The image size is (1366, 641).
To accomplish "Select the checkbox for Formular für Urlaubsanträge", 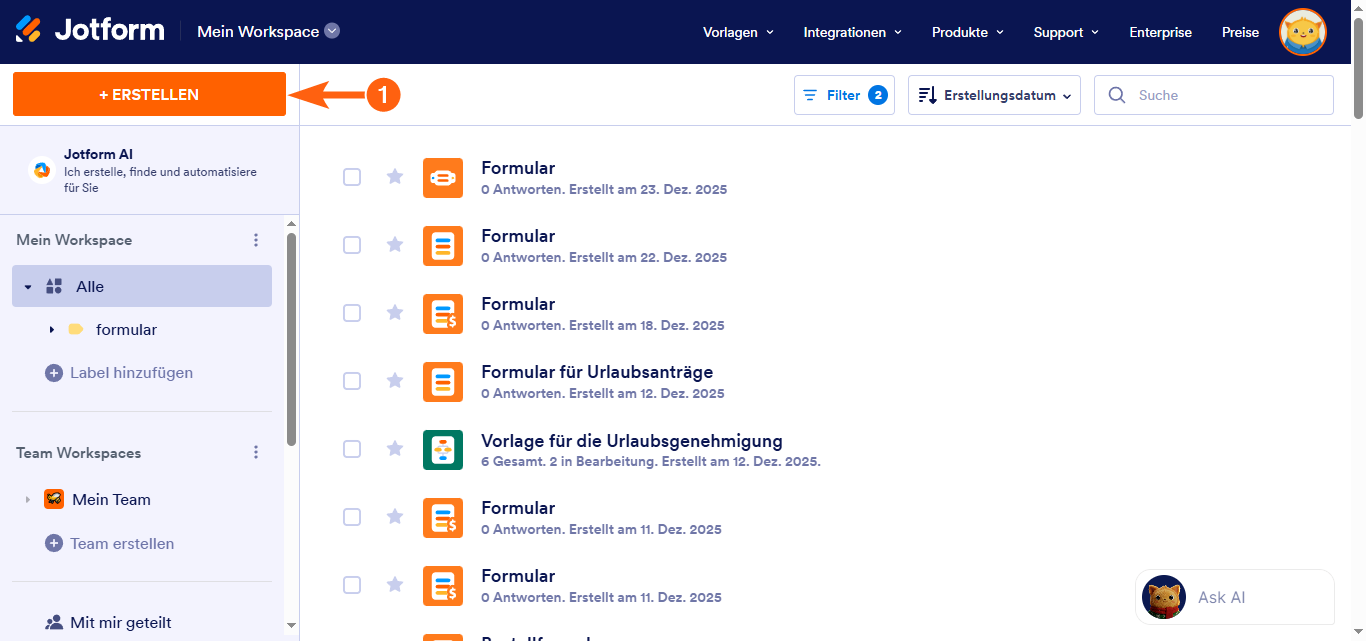I will (352, 381).
